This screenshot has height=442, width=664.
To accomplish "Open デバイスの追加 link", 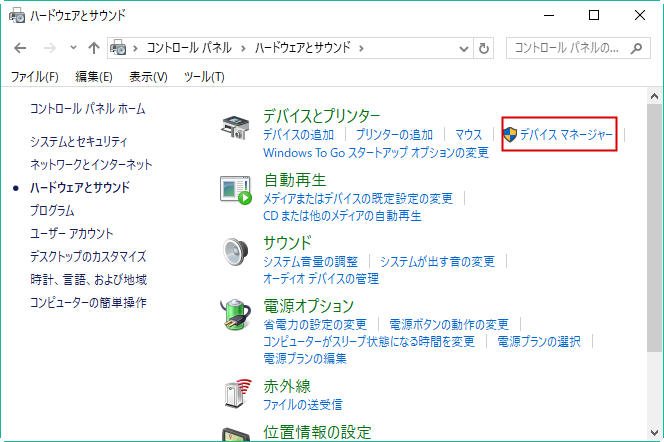I will [x=299, y=135].
